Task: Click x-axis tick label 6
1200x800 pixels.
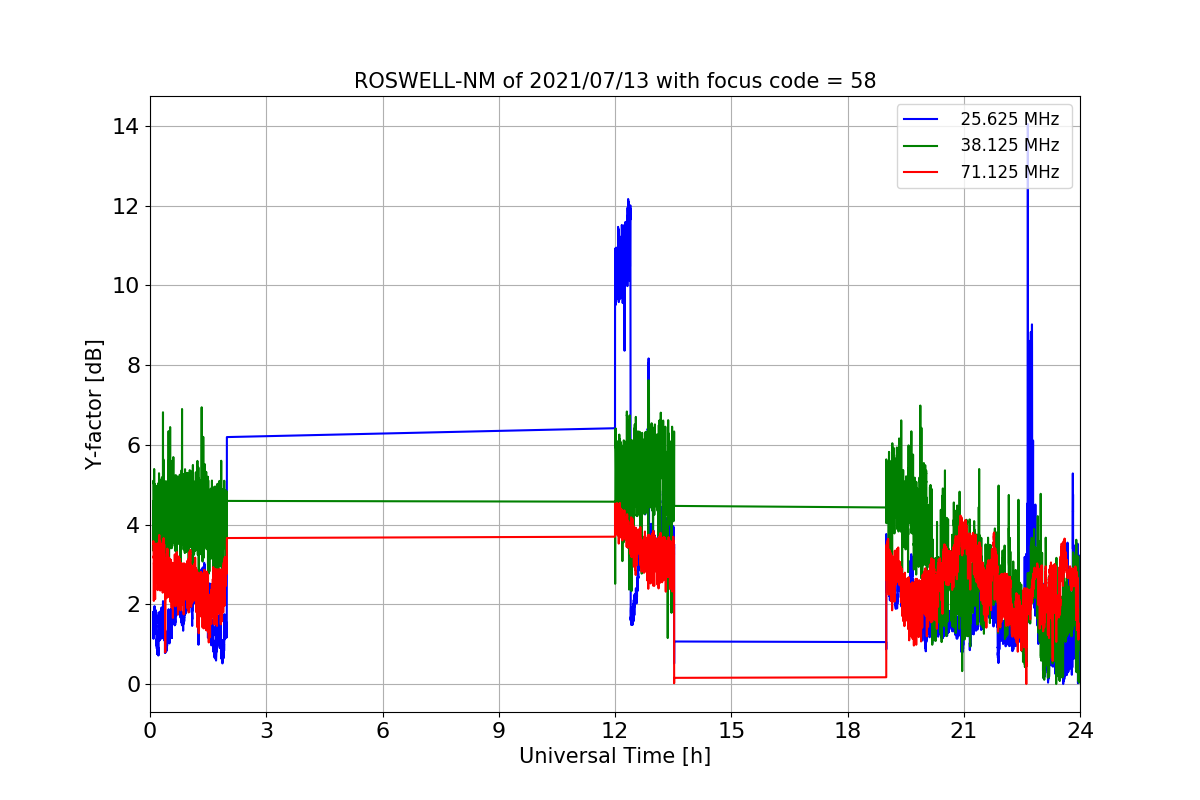Action: pos(383,730)
